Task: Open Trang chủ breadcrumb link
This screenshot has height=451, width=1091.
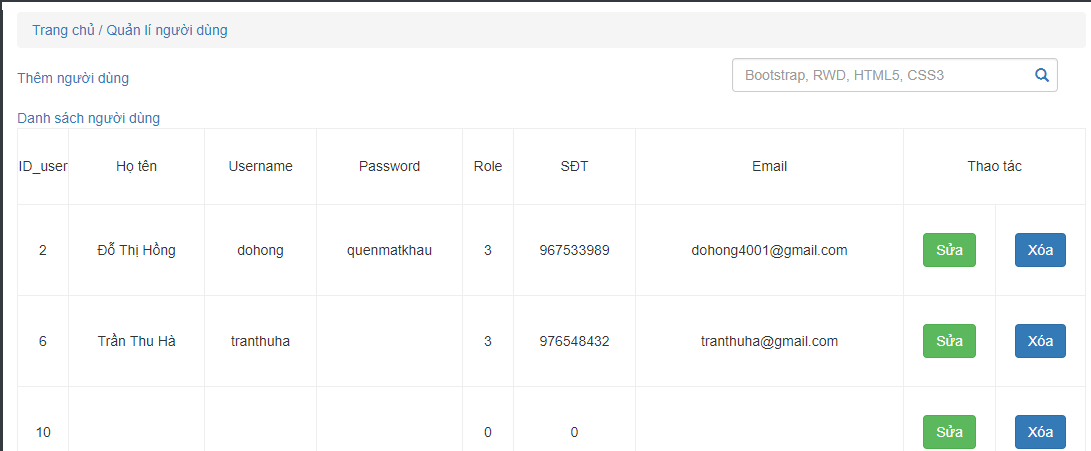Action: point(63,30)
